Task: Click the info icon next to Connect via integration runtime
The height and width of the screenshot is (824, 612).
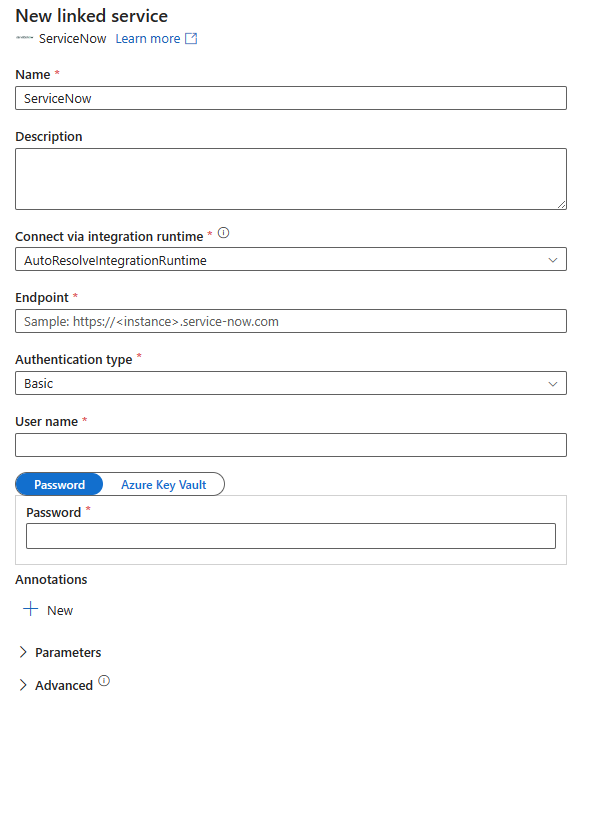Action: click(x=223, y=232)
